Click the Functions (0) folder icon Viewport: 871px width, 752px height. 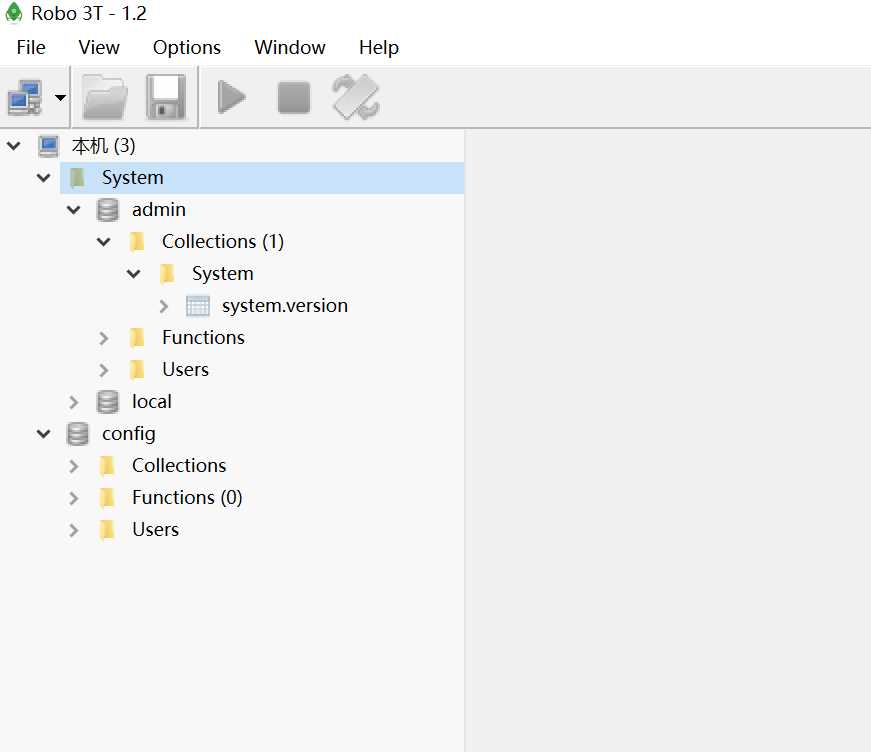(107, 498)
